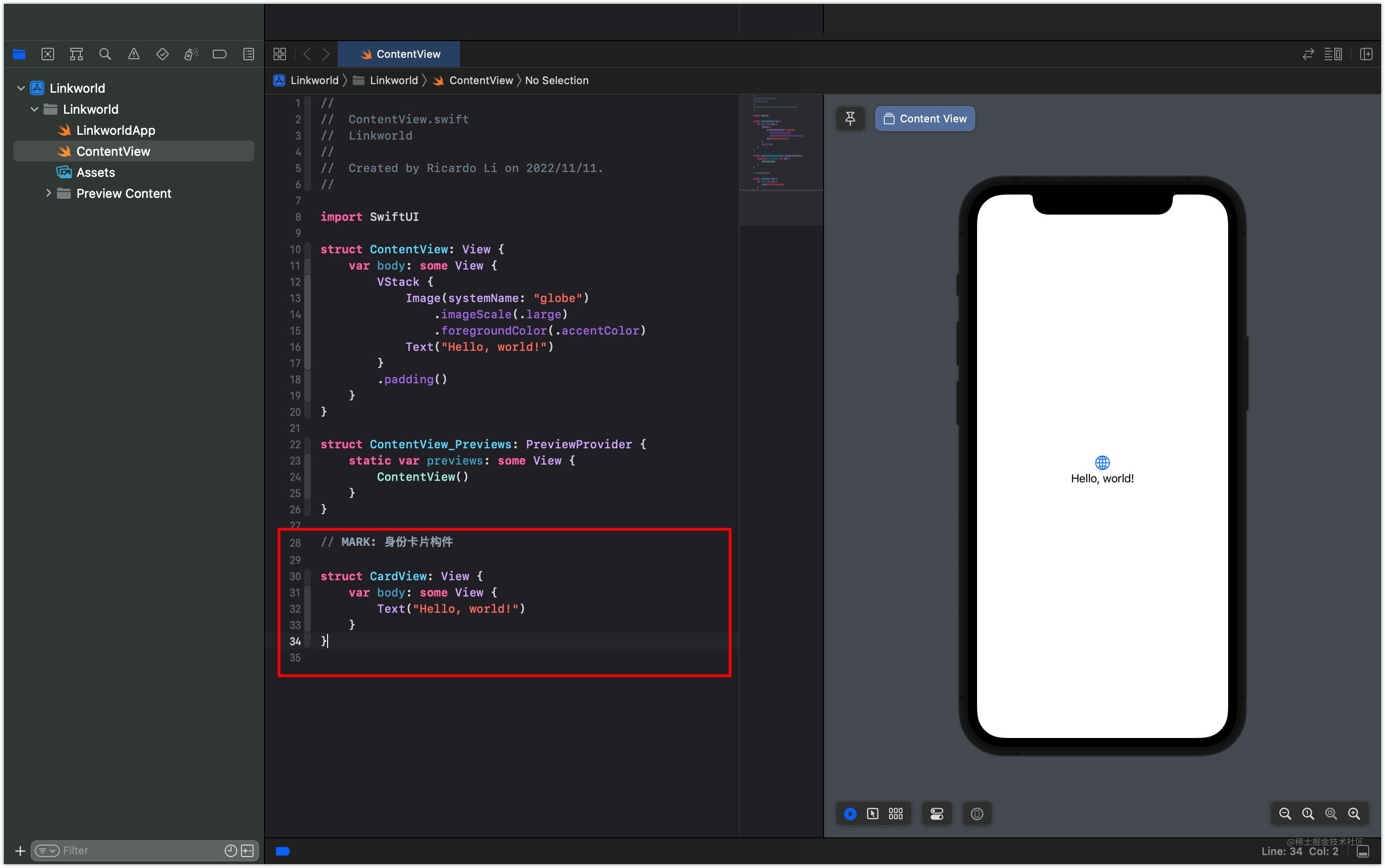Open the adjust editor options menu
1385x868 pixels.
click(1333, 54)
